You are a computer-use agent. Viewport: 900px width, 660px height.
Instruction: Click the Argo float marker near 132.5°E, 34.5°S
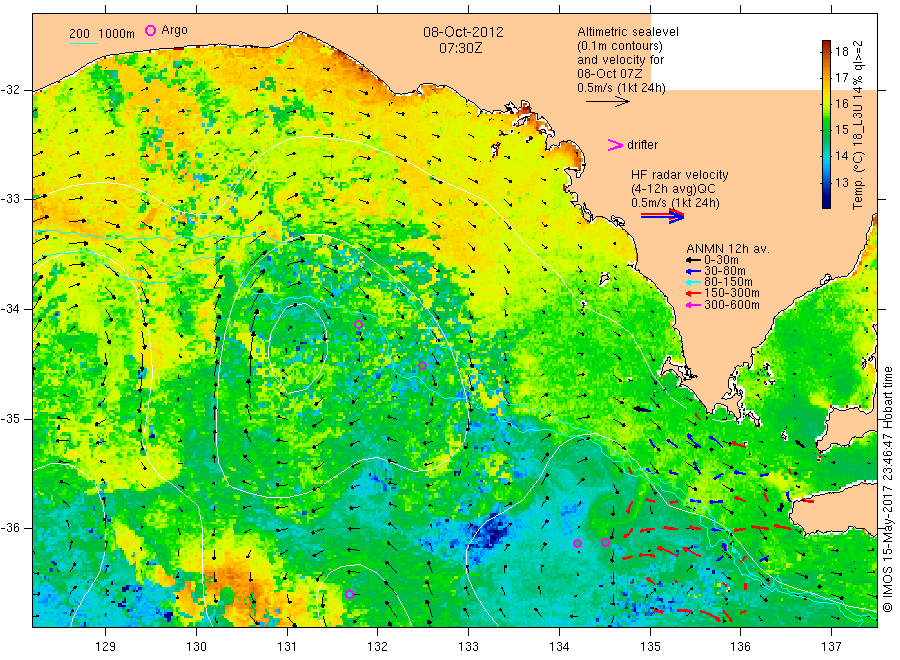coord(422,366)
